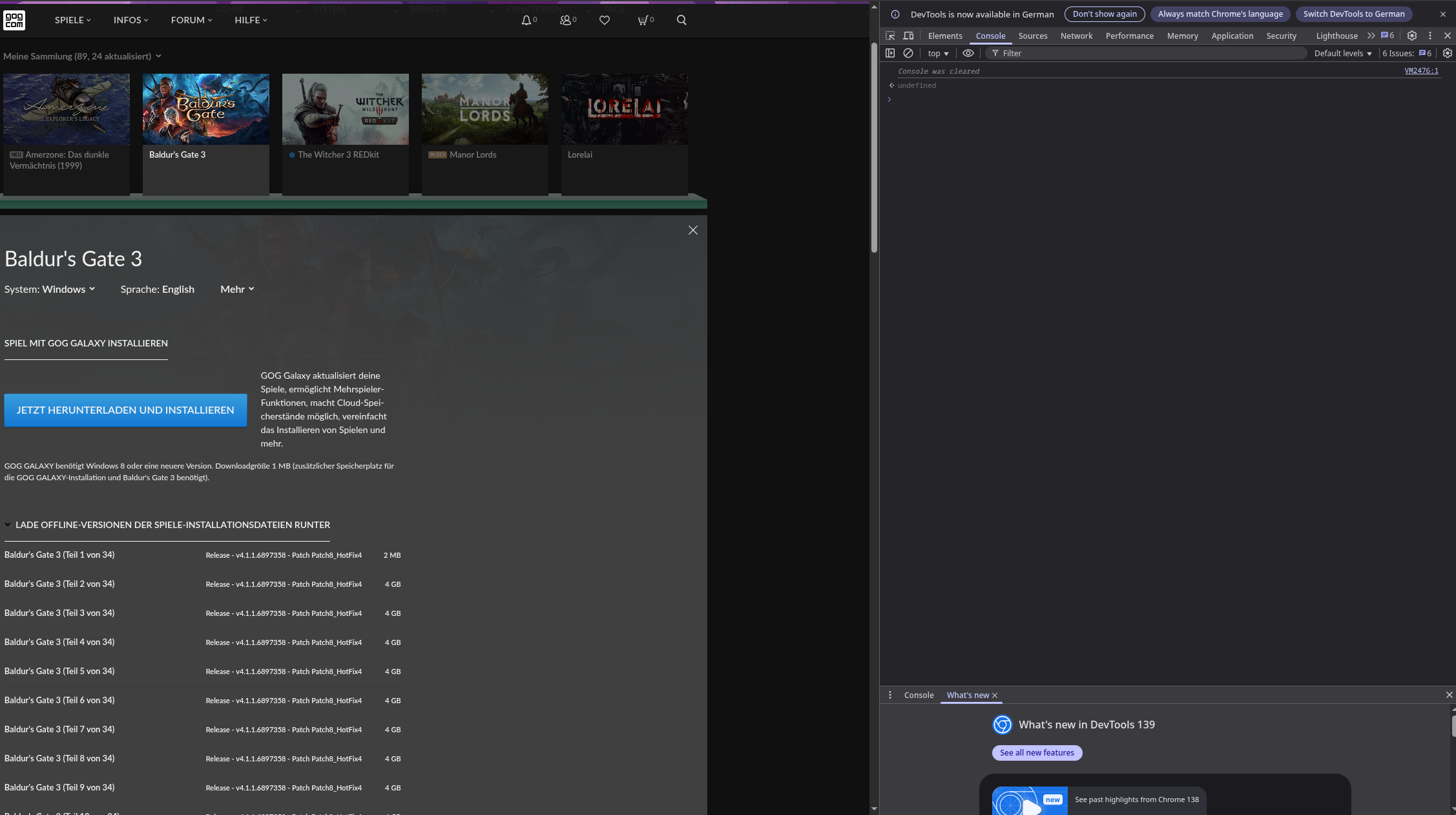The image size is (1456, 815).
Task: Dismiss the DevTools language infobar
Action: 1443,14
